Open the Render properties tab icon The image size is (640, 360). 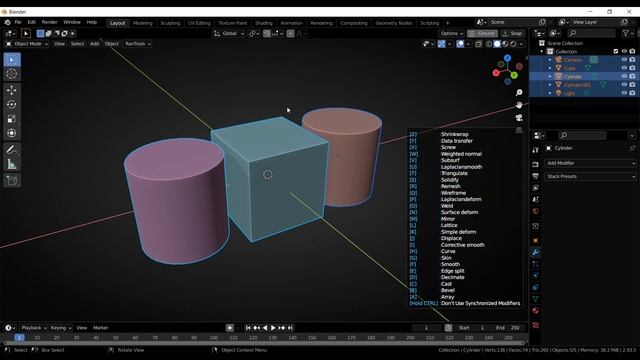536,164
